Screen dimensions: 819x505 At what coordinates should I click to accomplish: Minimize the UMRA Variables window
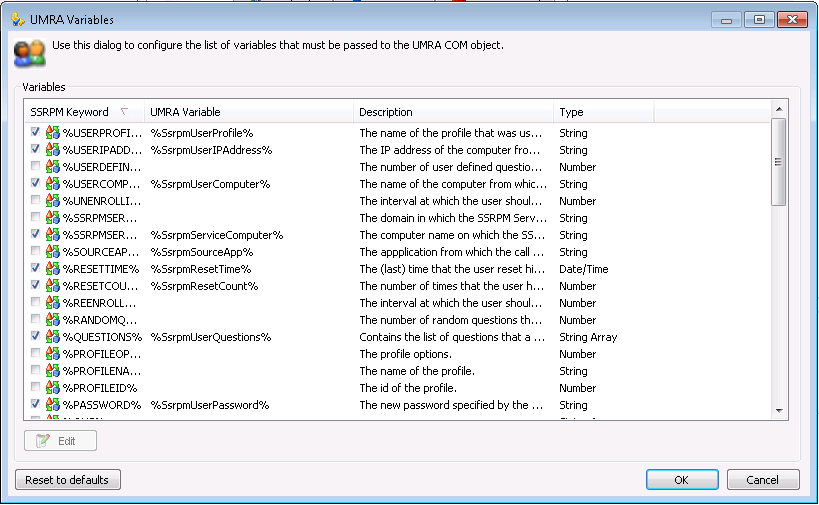click(x=726, y=20)
